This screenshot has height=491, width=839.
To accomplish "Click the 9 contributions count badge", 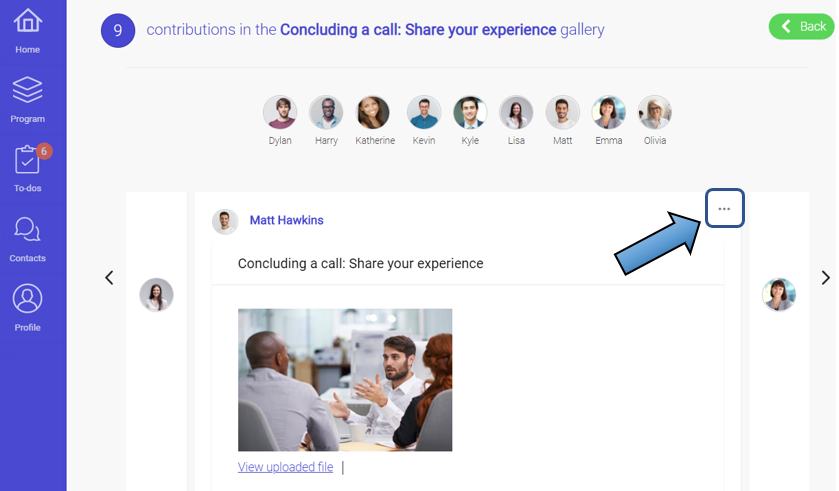I will 118,30.
